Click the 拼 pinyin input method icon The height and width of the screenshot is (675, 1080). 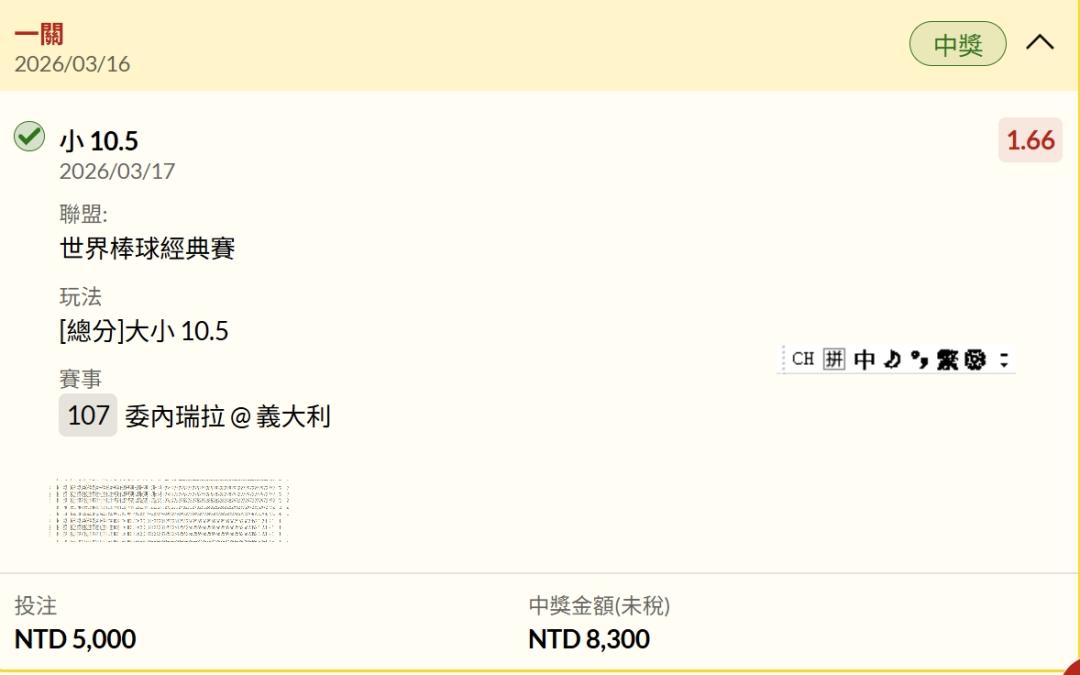pos(834,359)
